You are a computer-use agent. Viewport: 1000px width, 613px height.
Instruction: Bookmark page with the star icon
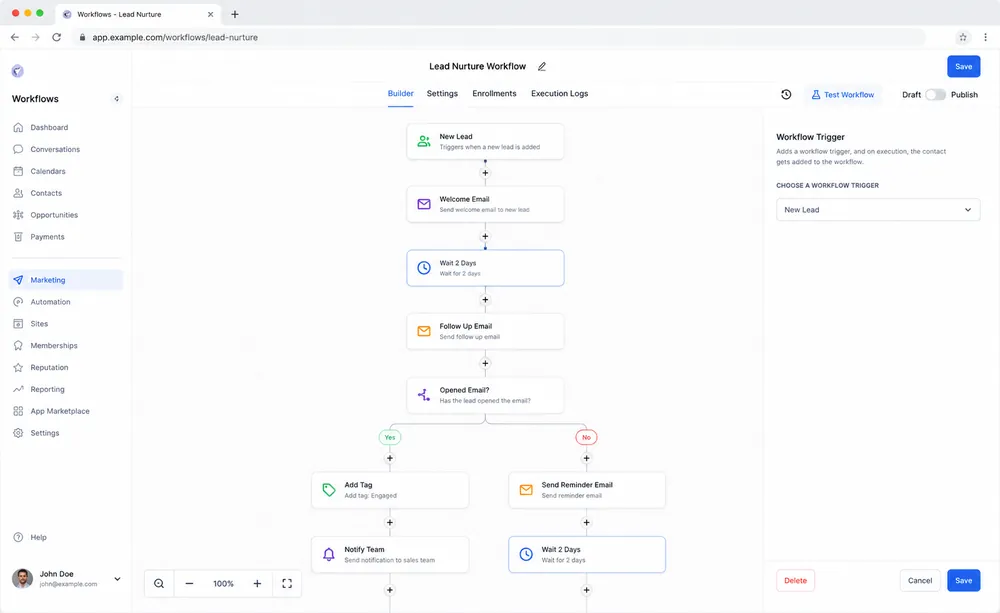[962, 37]
